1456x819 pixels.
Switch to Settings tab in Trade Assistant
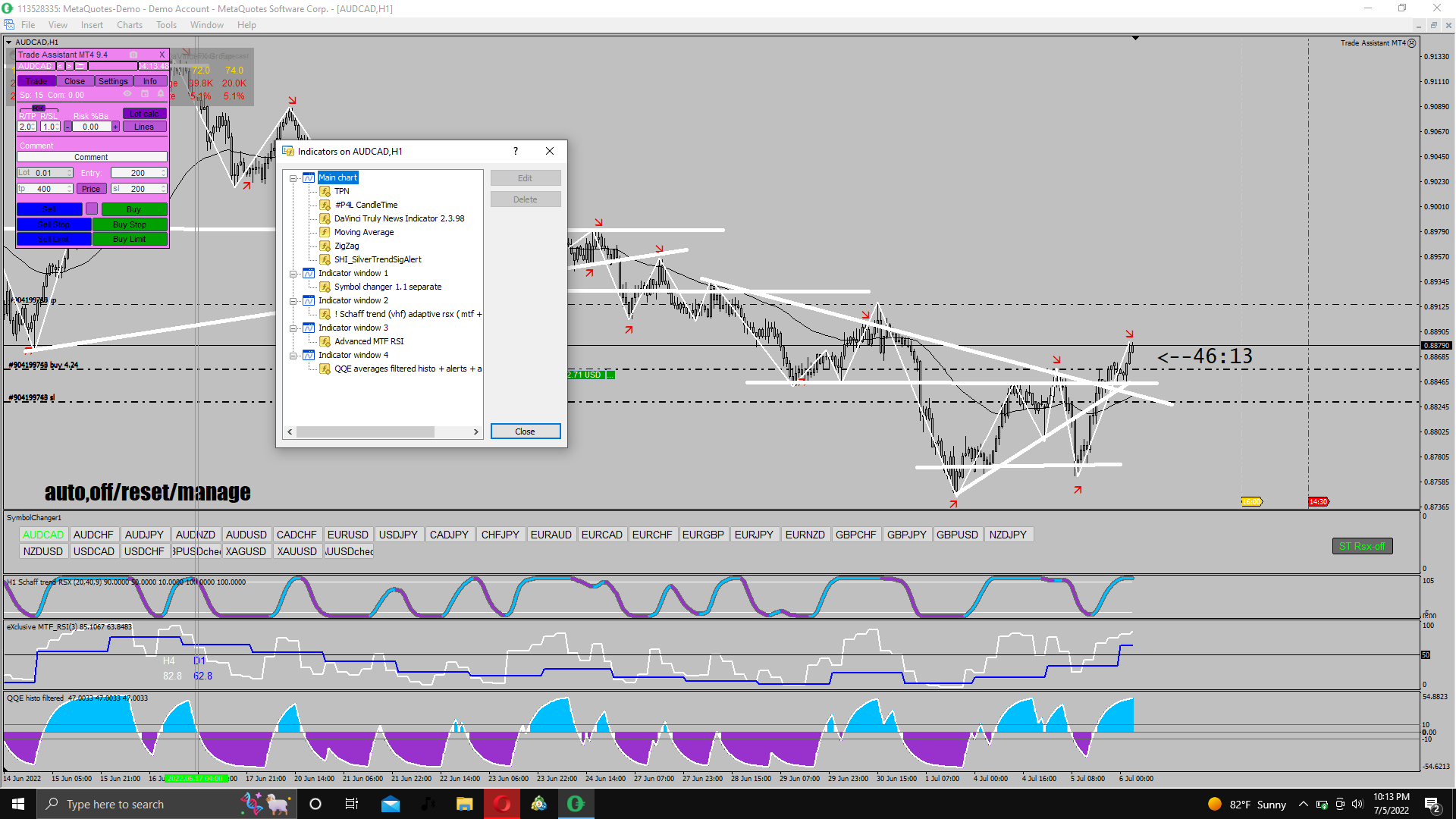pos(113,81)
